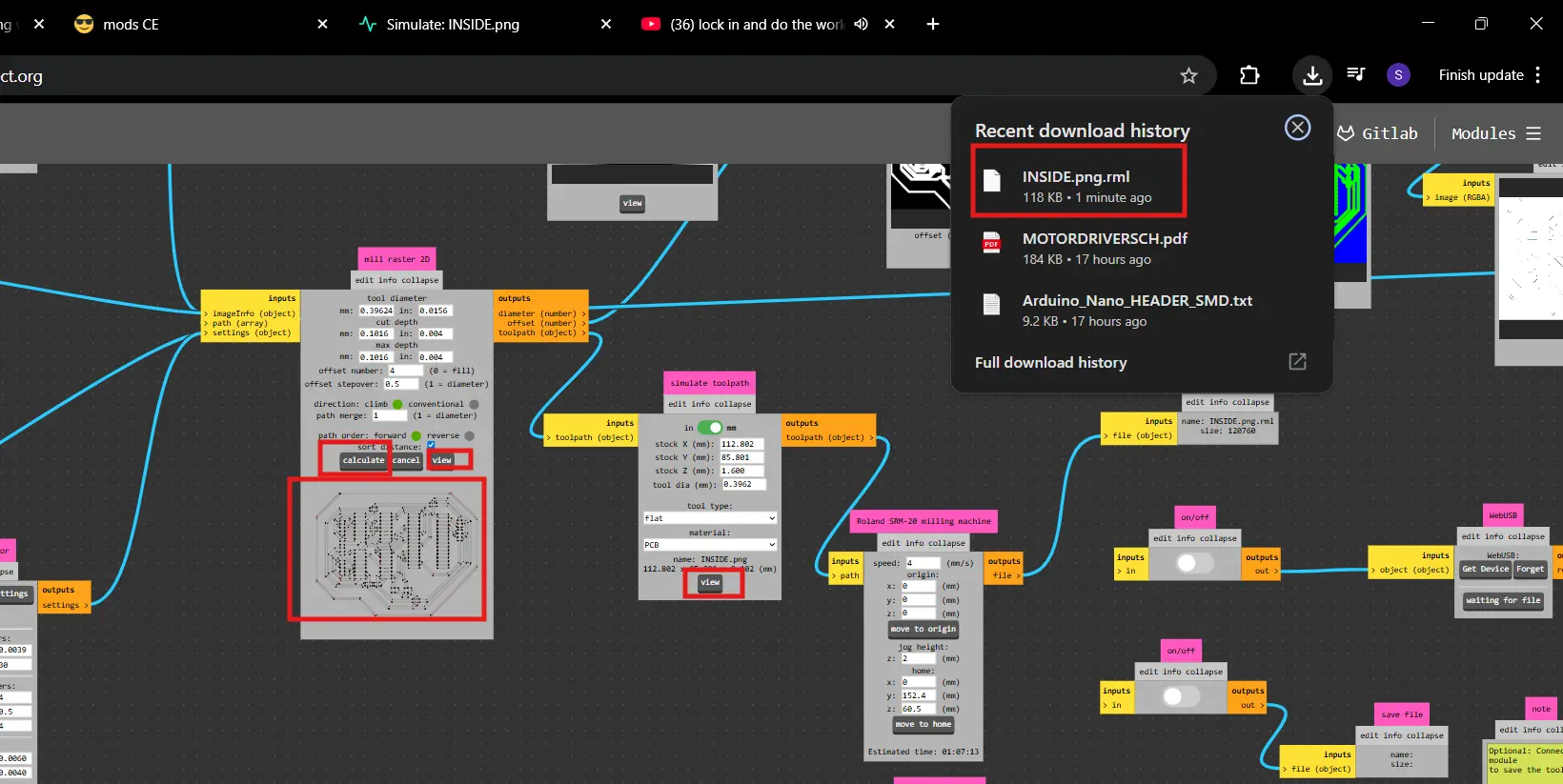Select reverse path order radio button
This screenshot has width=1563, height=784.
point(469,435)
